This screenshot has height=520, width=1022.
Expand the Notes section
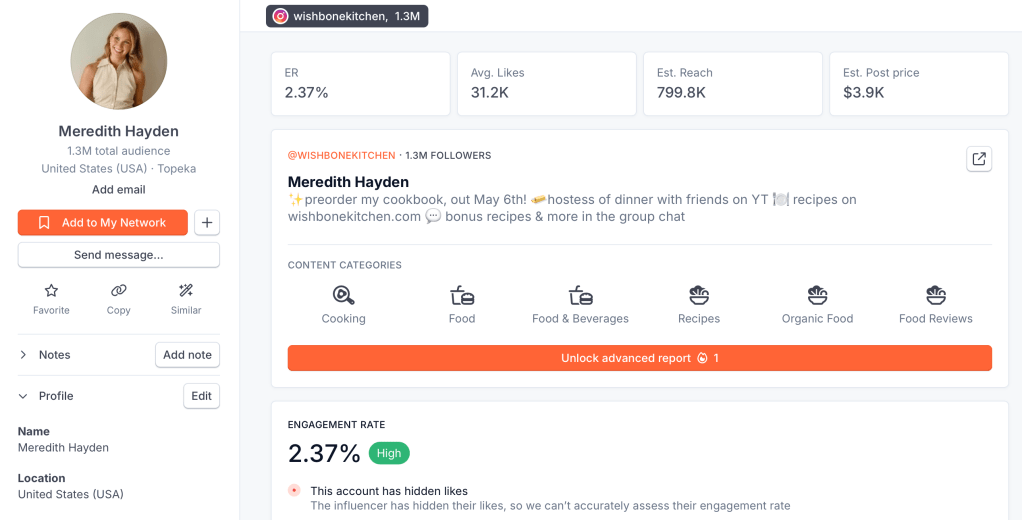pos(23,355)
